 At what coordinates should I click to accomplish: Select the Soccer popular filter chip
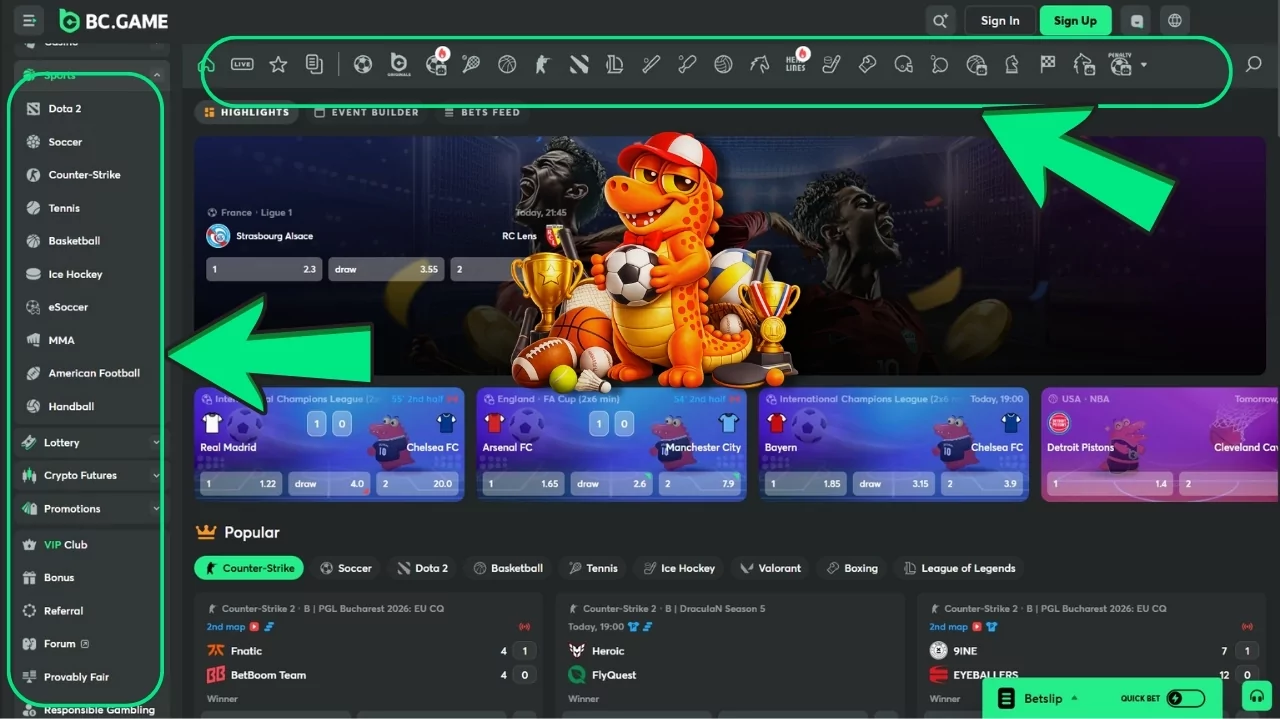(345, 568)
